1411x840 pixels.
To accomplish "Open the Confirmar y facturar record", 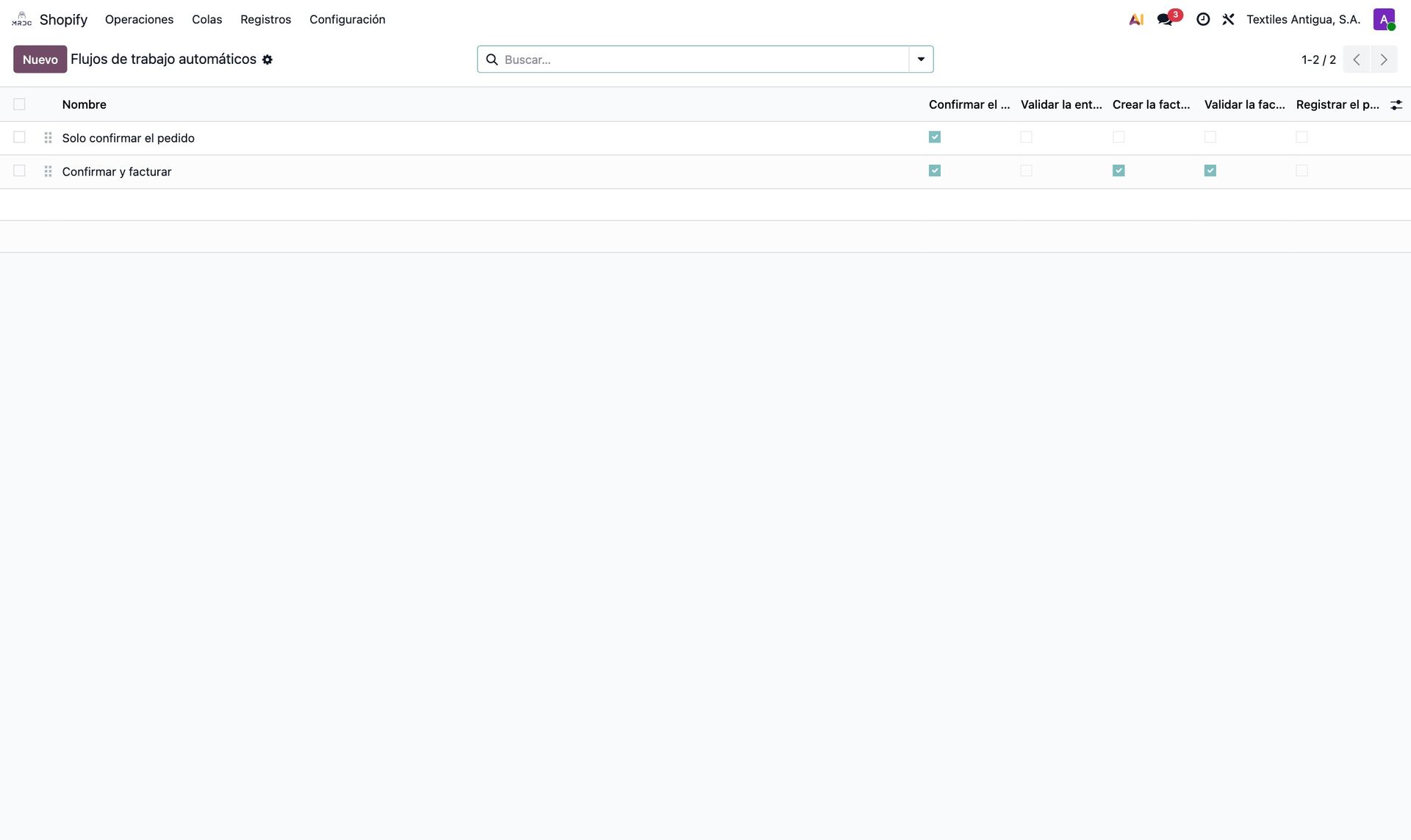I will [117, 172].
